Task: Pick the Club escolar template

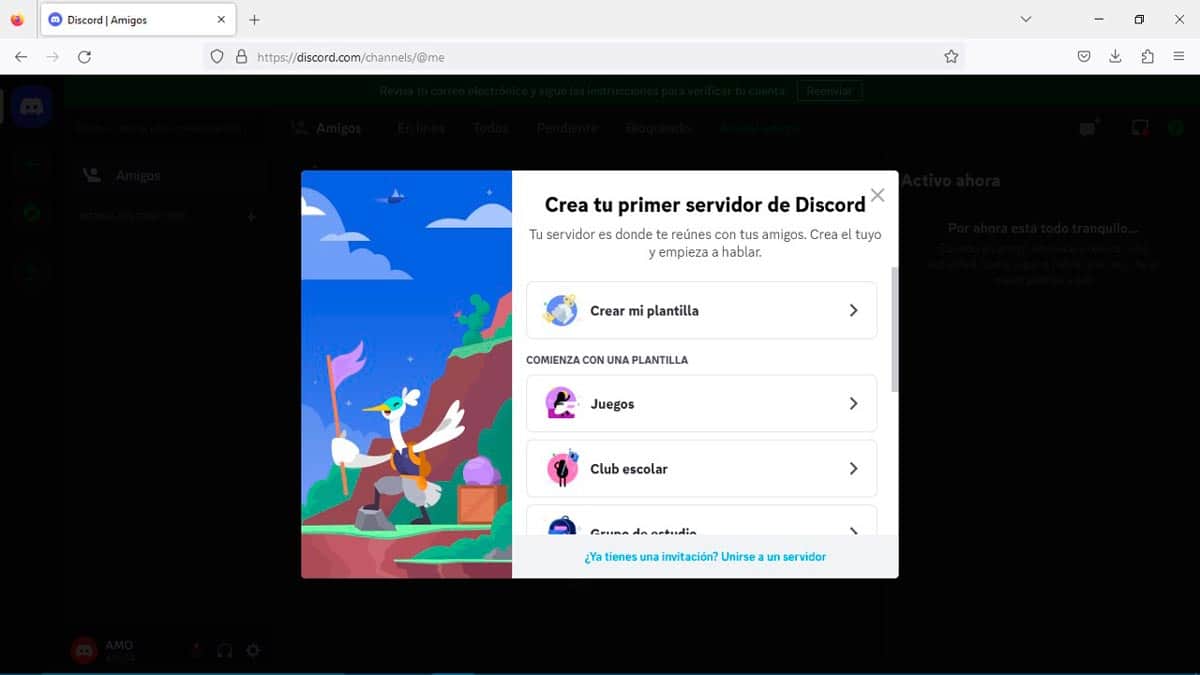Action: point(701,468)
